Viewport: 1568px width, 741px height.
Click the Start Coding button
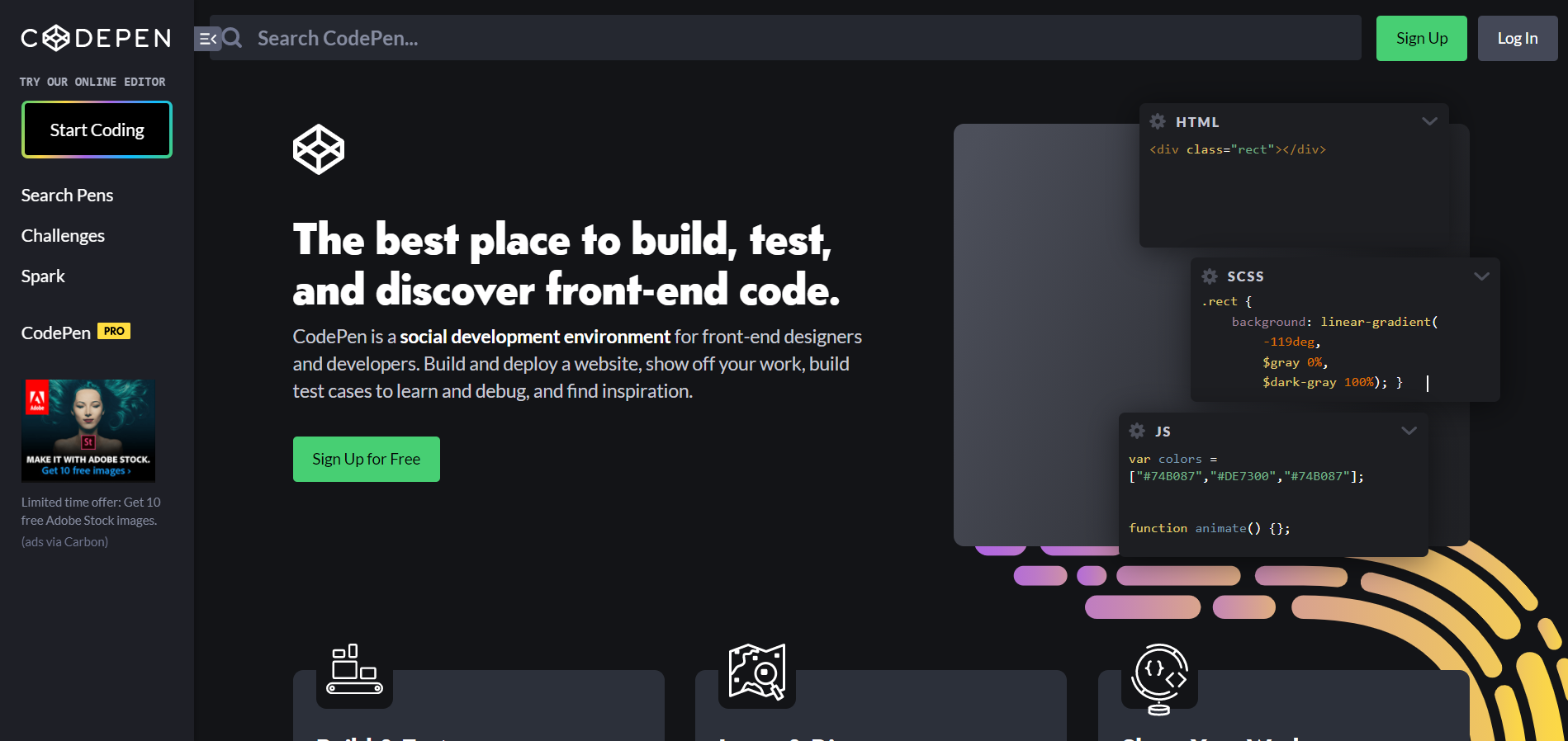click(97, 130)
